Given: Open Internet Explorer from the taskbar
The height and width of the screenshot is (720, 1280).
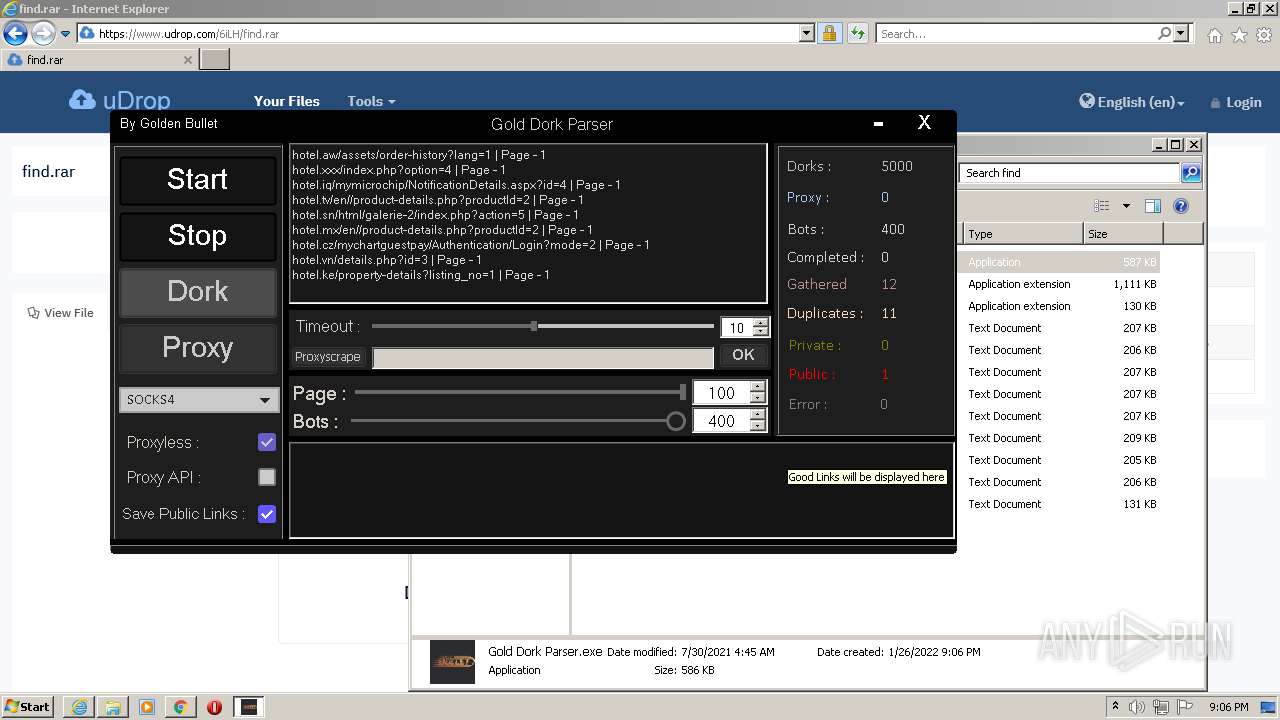Looking at the screenshot, I should pos(78,707).
